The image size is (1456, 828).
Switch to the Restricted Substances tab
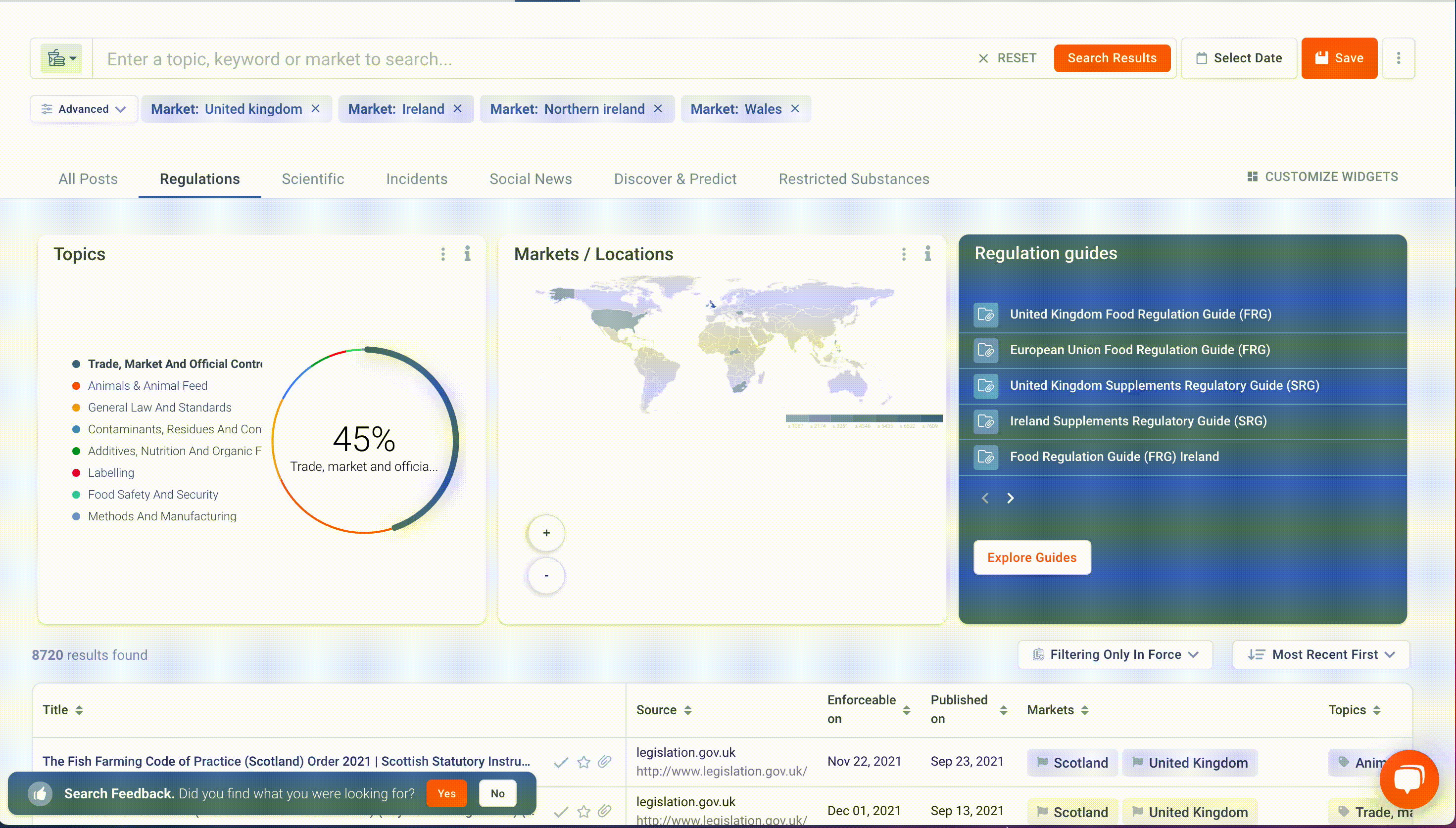click(854, 179)
